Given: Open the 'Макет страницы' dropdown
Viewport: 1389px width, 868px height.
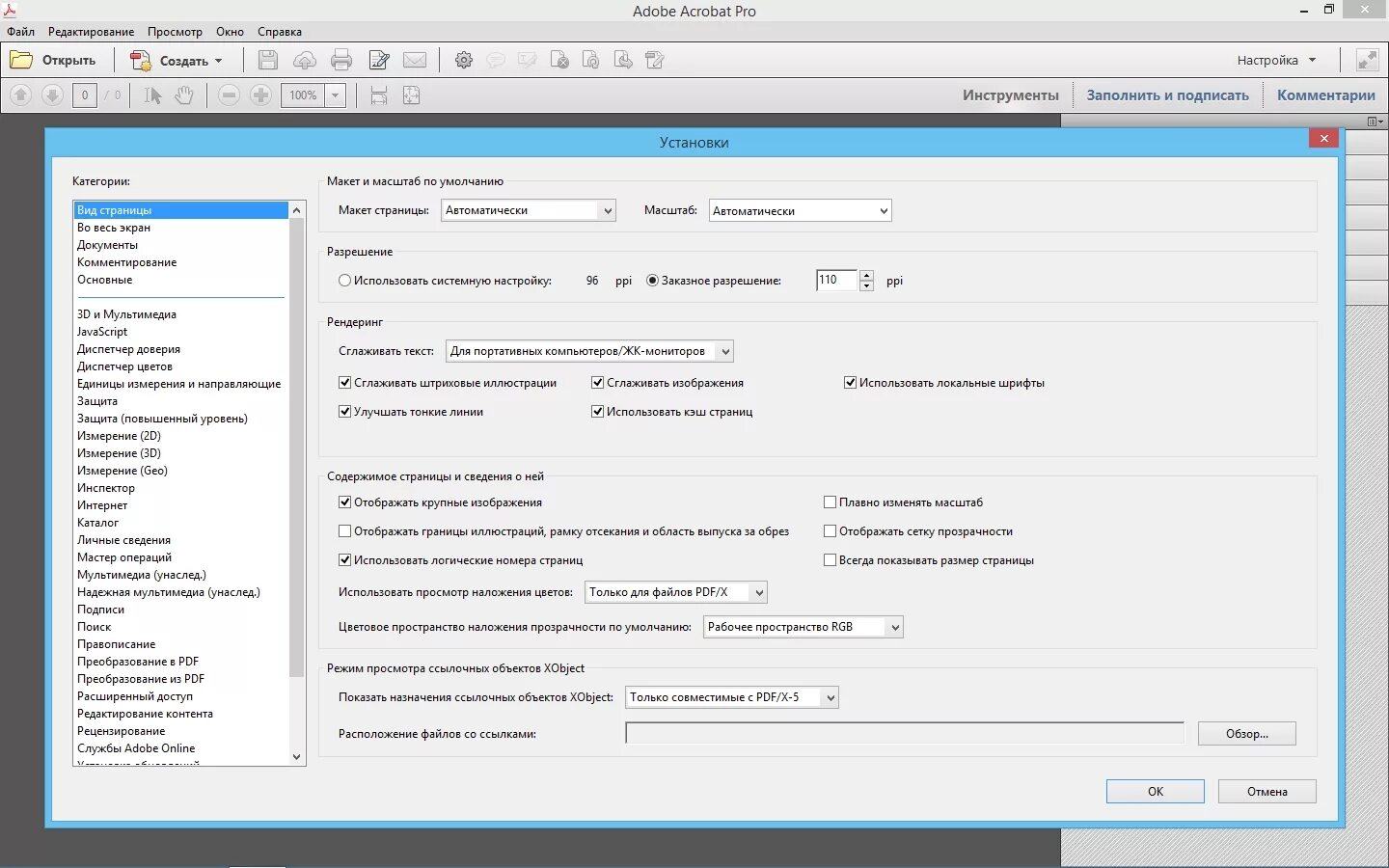Looking at the screenshot, I should coord(529,210).
